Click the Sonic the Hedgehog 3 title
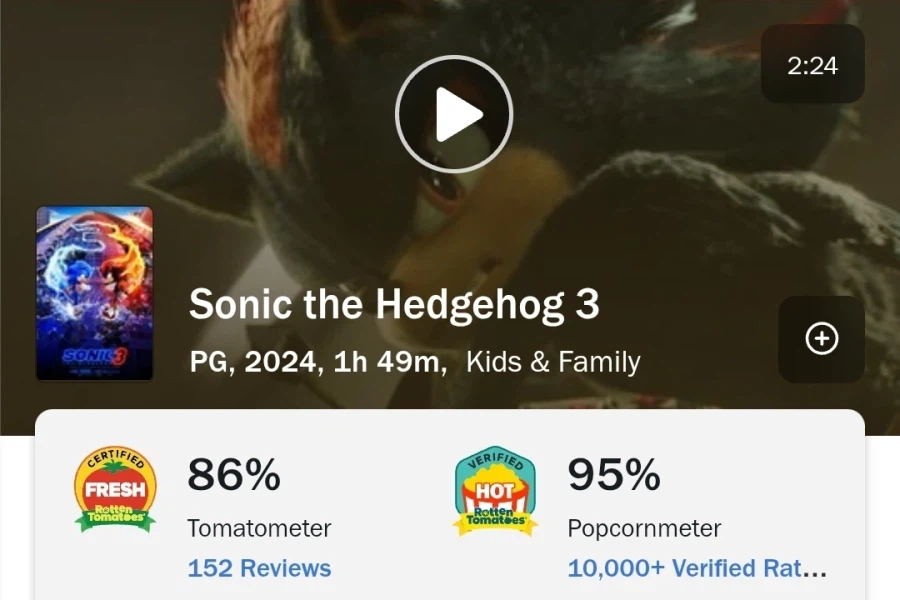This screenshot has width=900, height=600. 394,305
